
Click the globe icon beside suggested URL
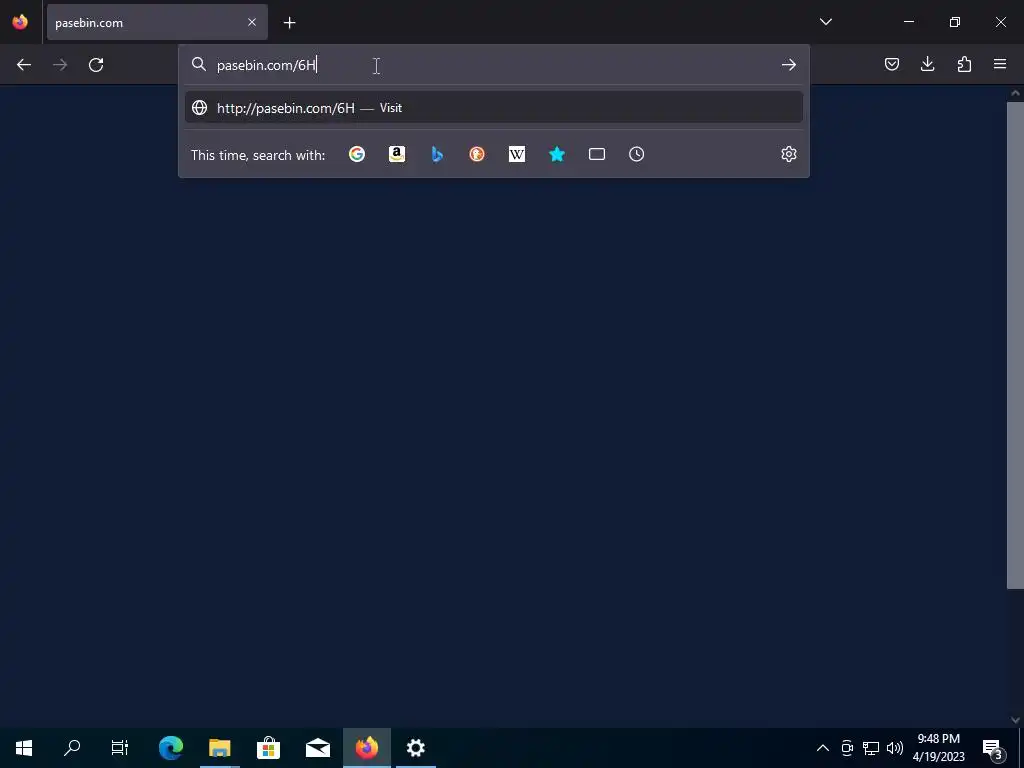click(200, 108)
